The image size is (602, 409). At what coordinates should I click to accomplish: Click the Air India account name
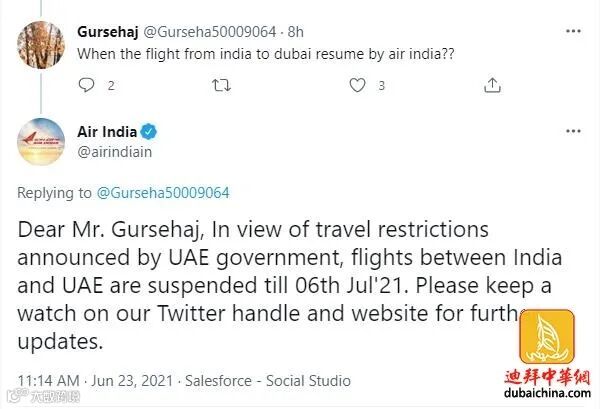(105, 132)
